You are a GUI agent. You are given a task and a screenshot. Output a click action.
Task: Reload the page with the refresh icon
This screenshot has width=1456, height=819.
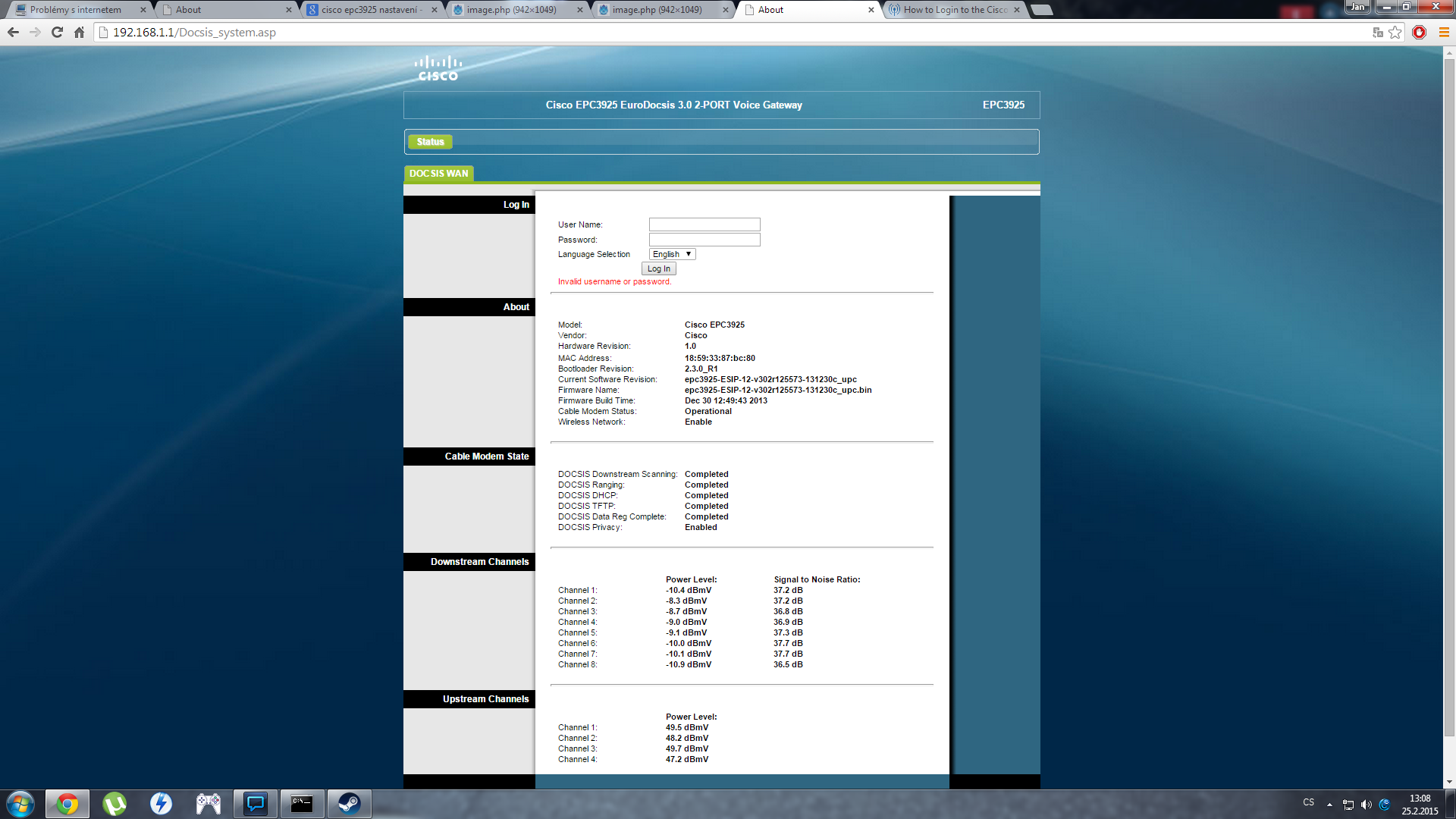coord(57,33)
